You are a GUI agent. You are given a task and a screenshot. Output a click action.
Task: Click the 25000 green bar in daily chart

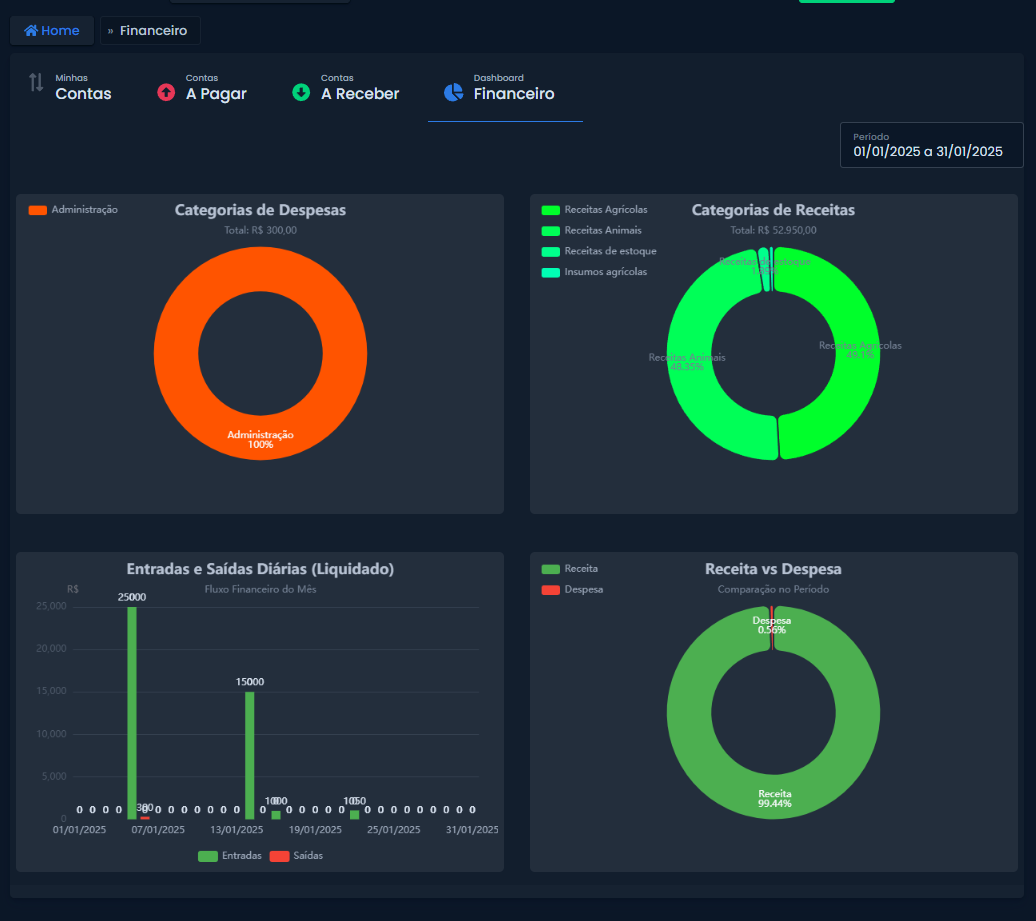pyautogui.click(x=132, y=713)
